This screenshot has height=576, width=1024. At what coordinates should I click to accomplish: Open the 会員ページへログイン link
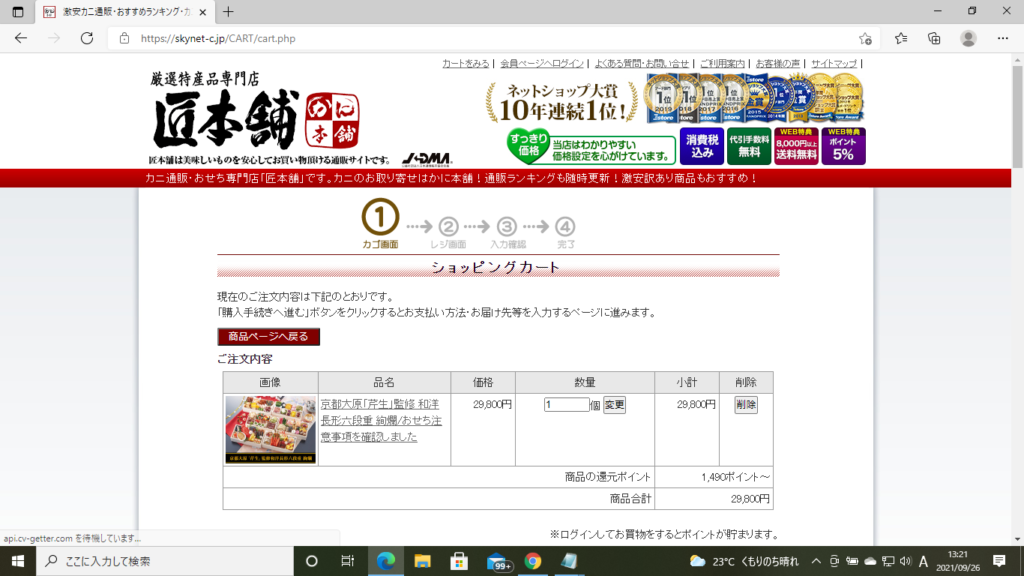541,63
